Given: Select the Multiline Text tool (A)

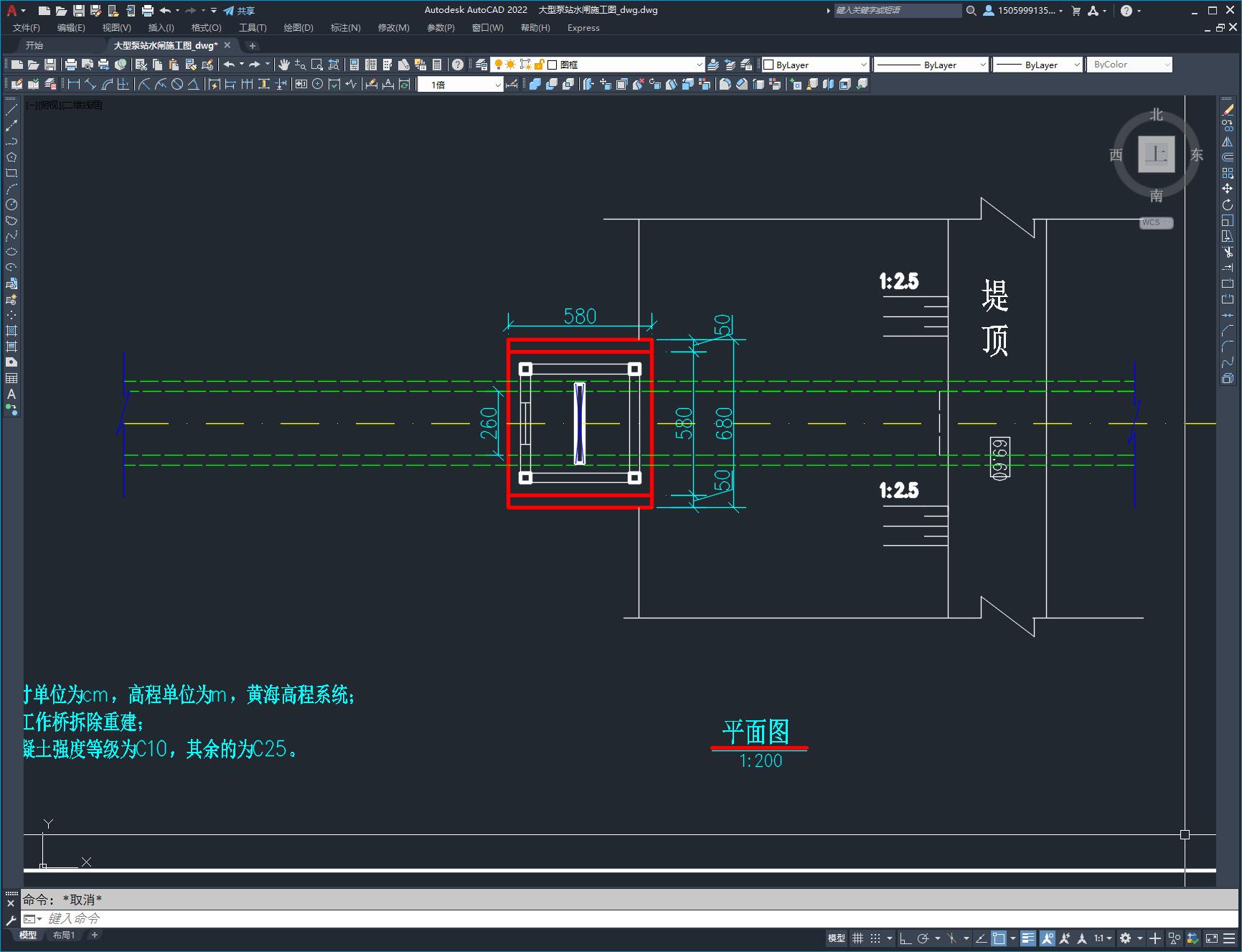Looking at the screenshot, I should [x=11, y=394].
